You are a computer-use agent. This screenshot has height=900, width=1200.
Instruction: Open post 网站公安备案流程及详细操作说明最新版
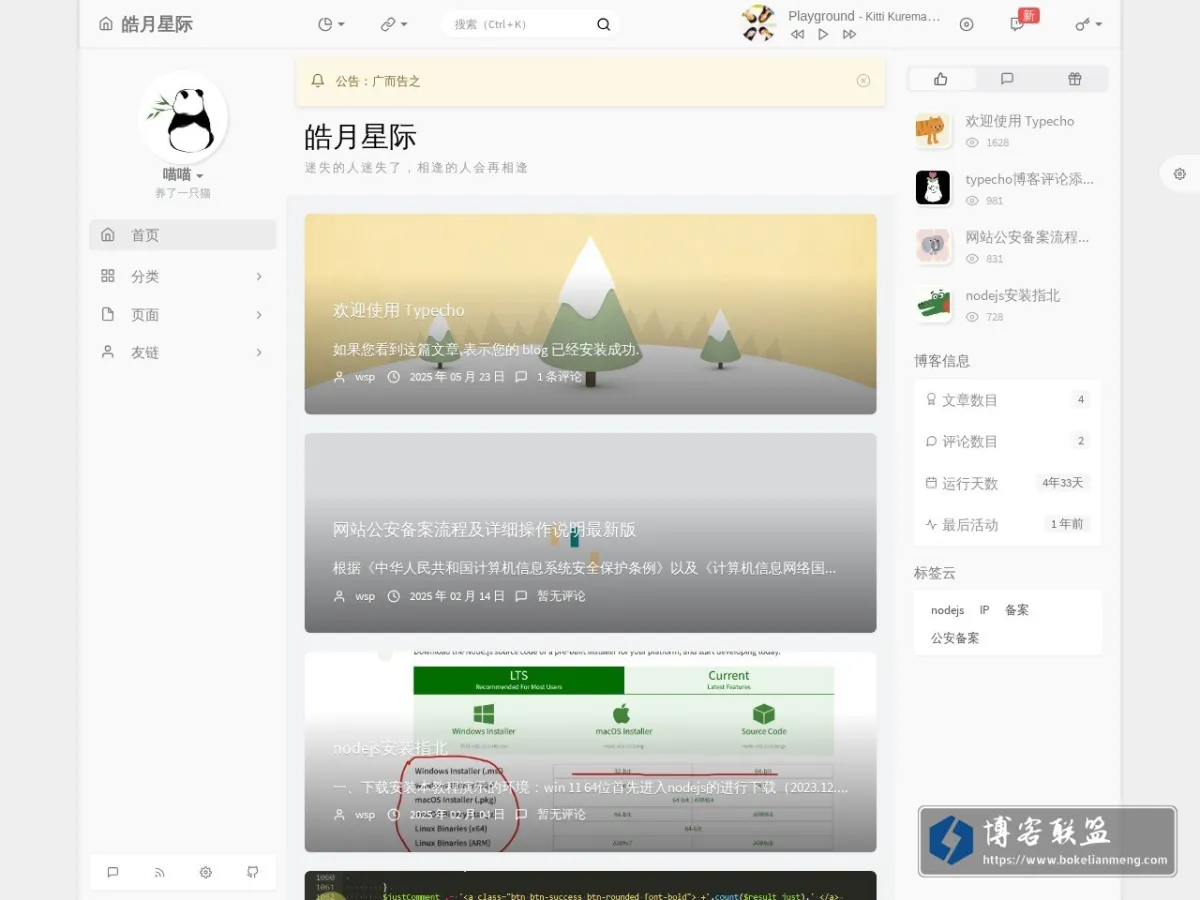click(x=484, y=529)
